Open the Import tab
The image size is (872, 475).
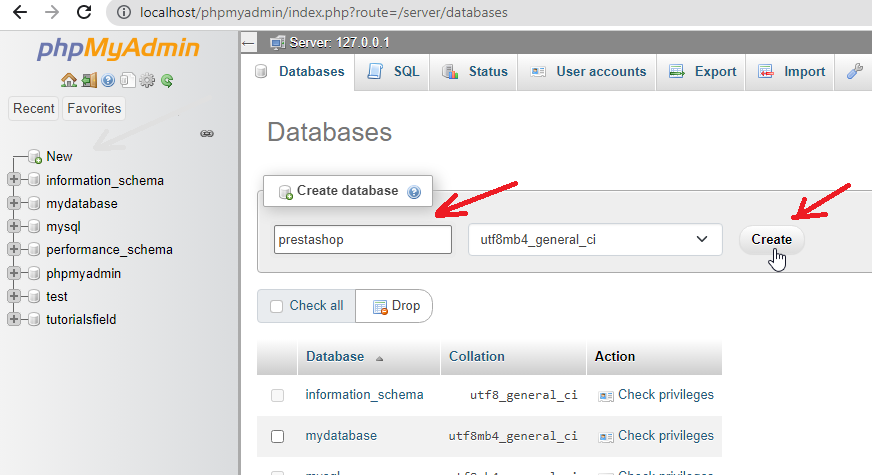pyautogui.click(x=790, y=72)
